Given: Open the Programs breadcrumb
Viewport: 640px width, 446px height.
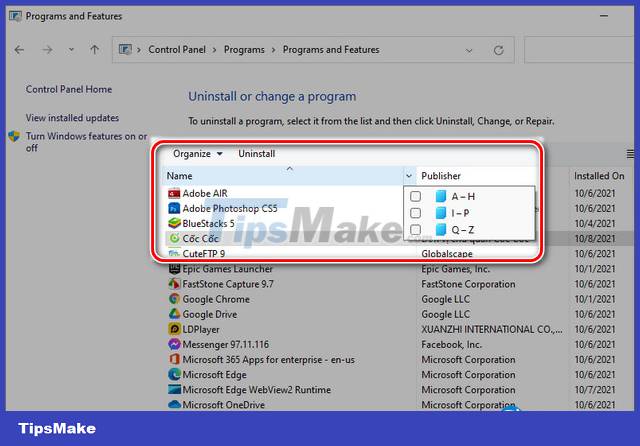Looking at the screenshot, I should 244,50.
